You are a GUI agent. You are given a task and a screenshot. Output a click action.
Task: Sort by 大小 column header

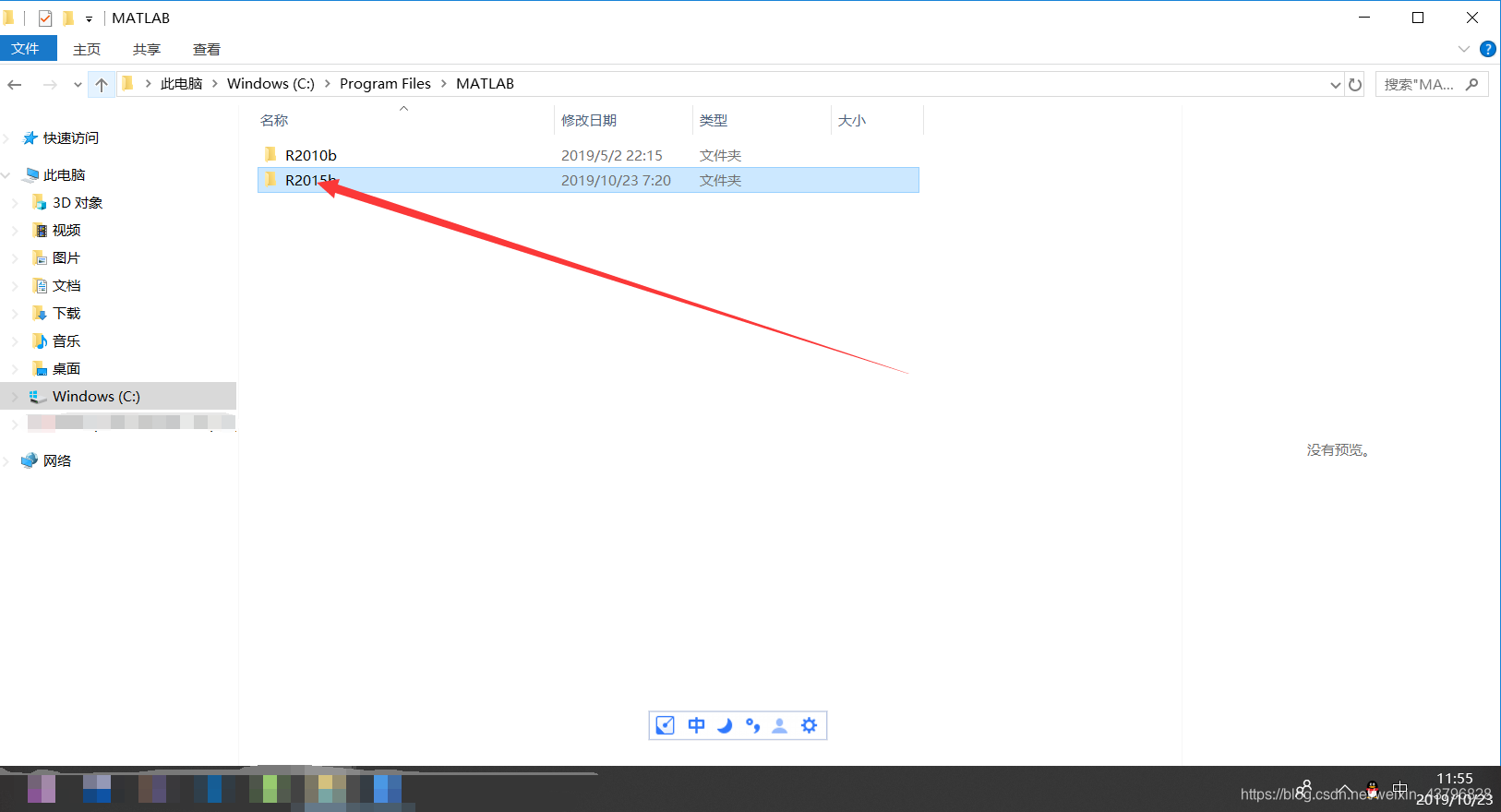point(852,121)
